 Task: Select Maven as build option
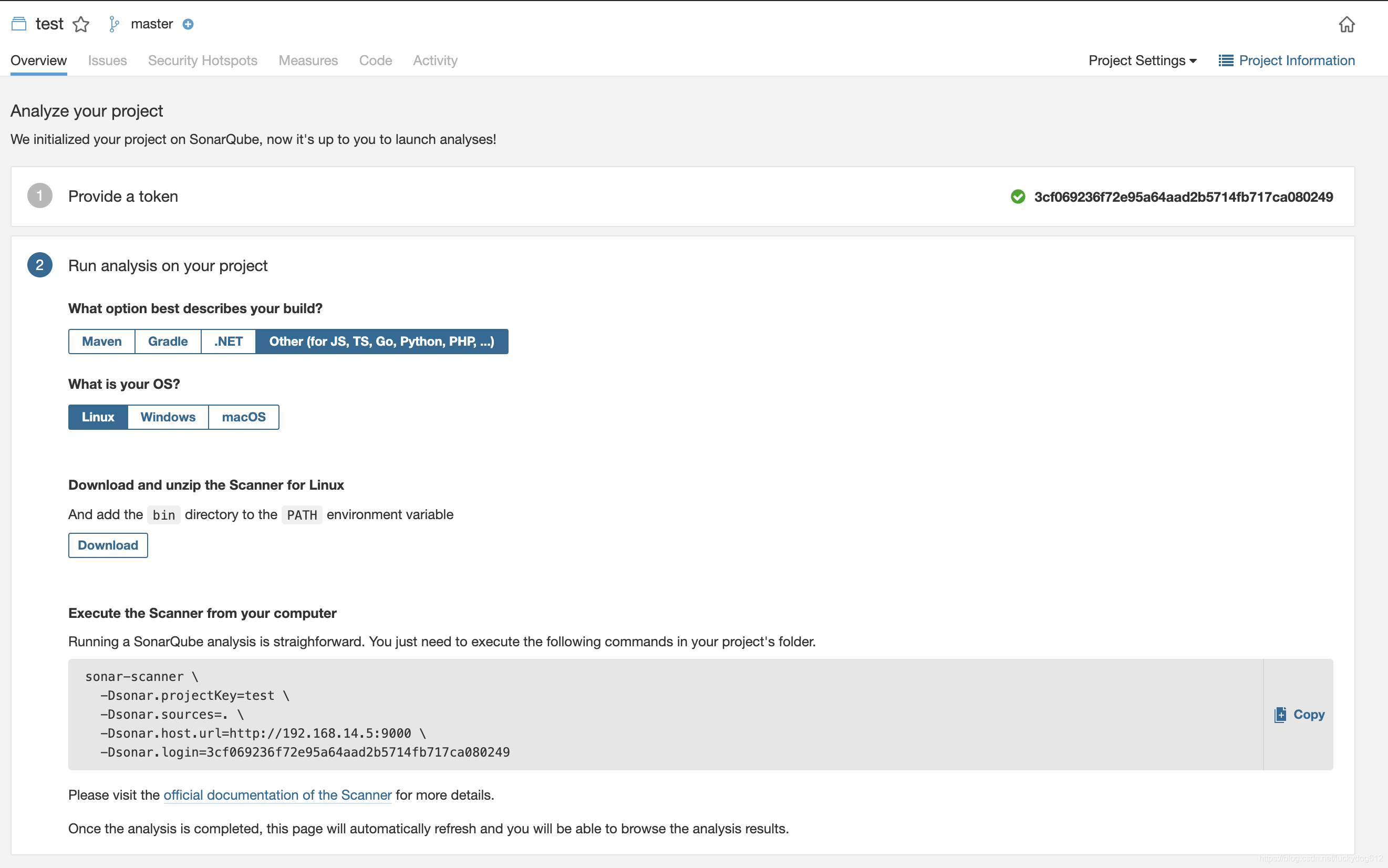click(x=101, y=341)
